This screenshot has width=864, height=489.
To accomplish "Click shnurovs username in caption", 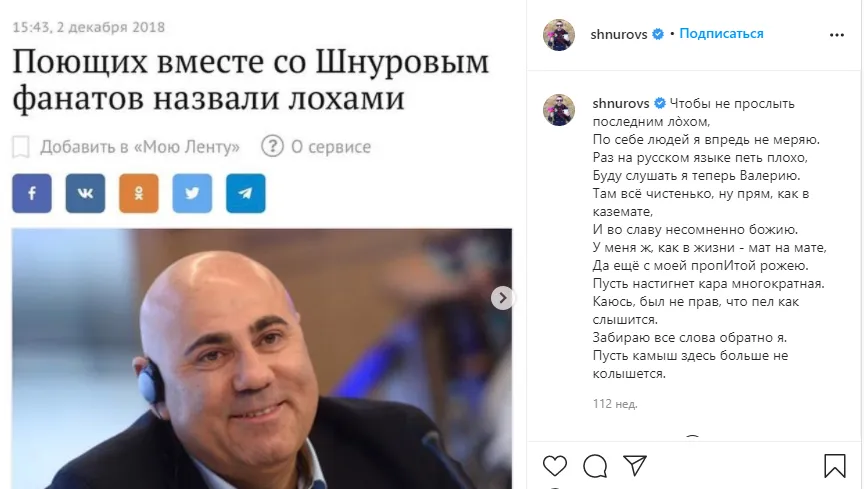I will click(621, 104).
